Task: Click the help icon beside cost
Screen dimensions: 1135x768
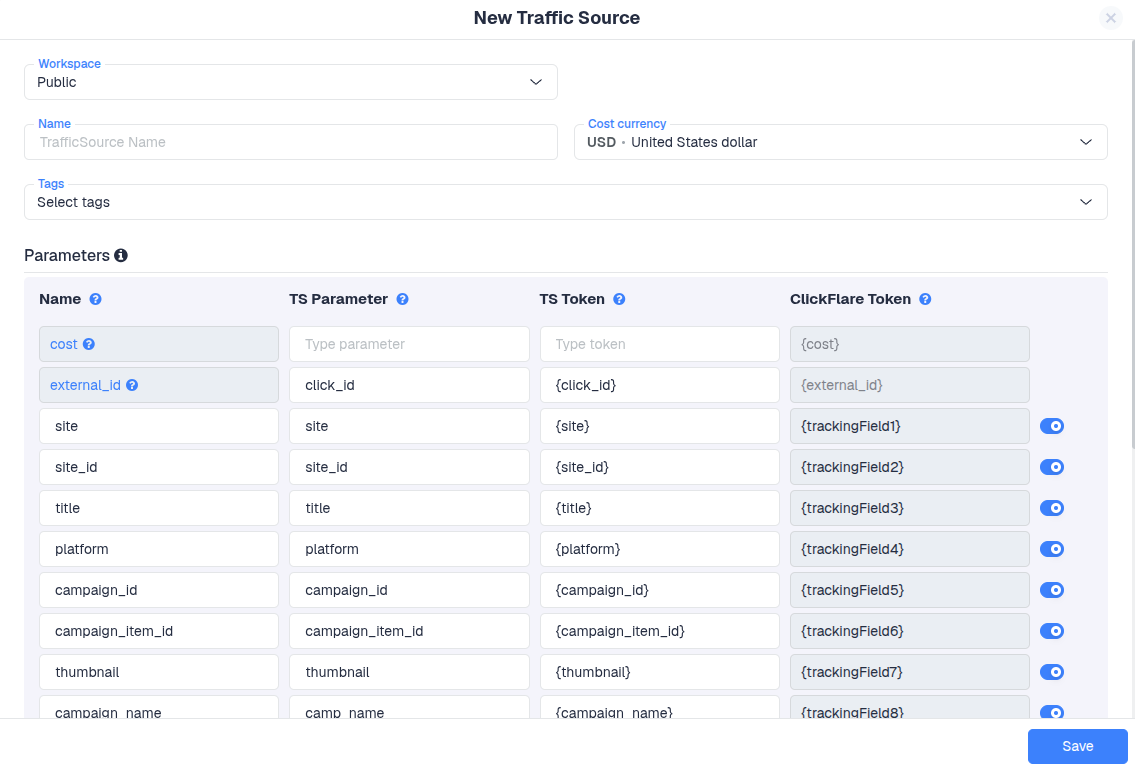Action: pyautogui.click(x=88, y=344)
